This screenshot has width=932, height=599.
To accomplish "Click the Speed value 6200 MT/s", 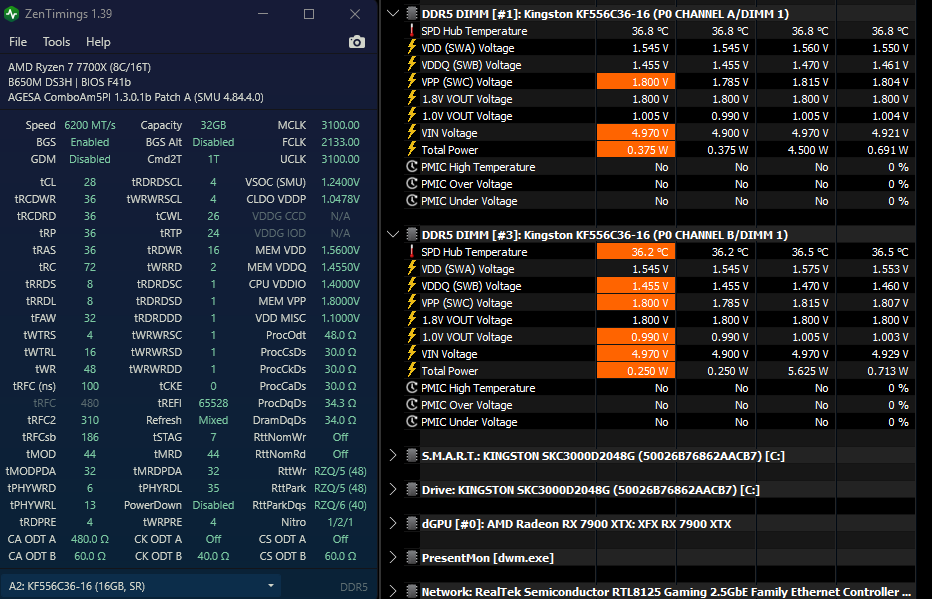I will click(90, 125).
